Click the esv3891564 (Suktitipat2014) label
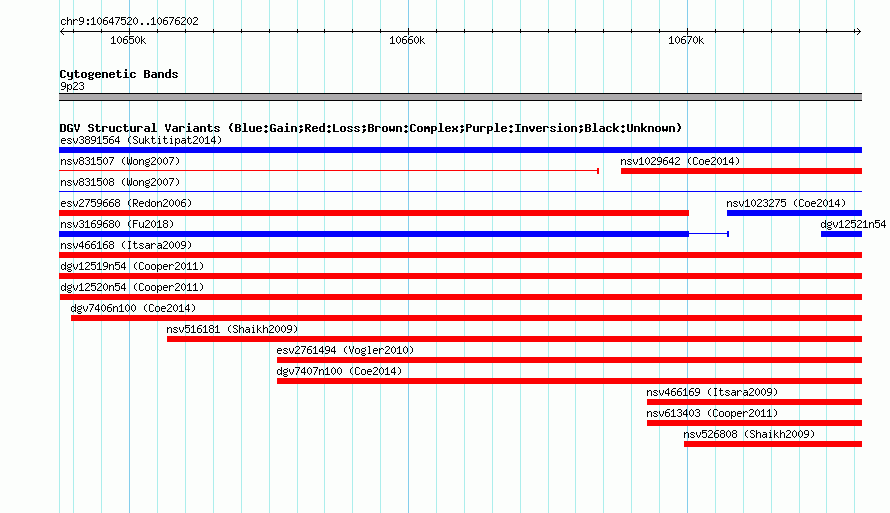 [141, 140]
